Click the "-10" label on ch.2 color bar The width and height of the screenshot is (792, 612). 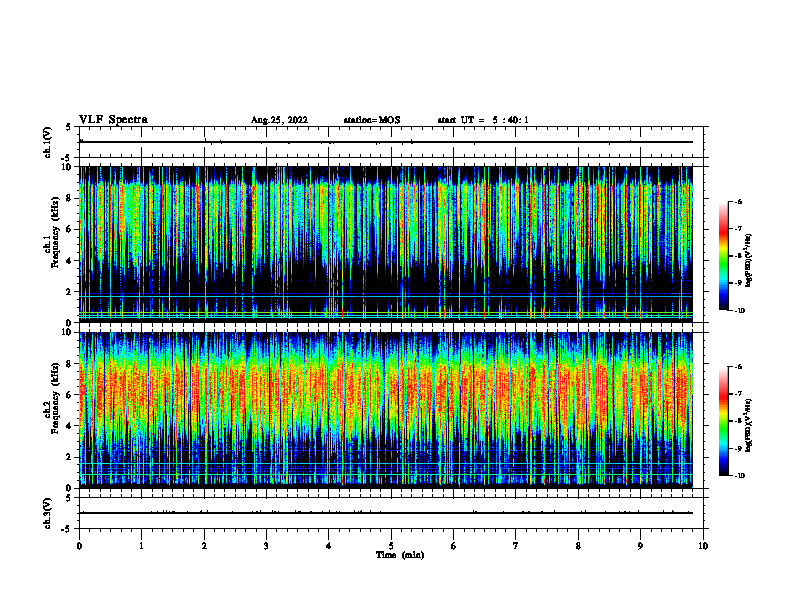coord(740,476)
